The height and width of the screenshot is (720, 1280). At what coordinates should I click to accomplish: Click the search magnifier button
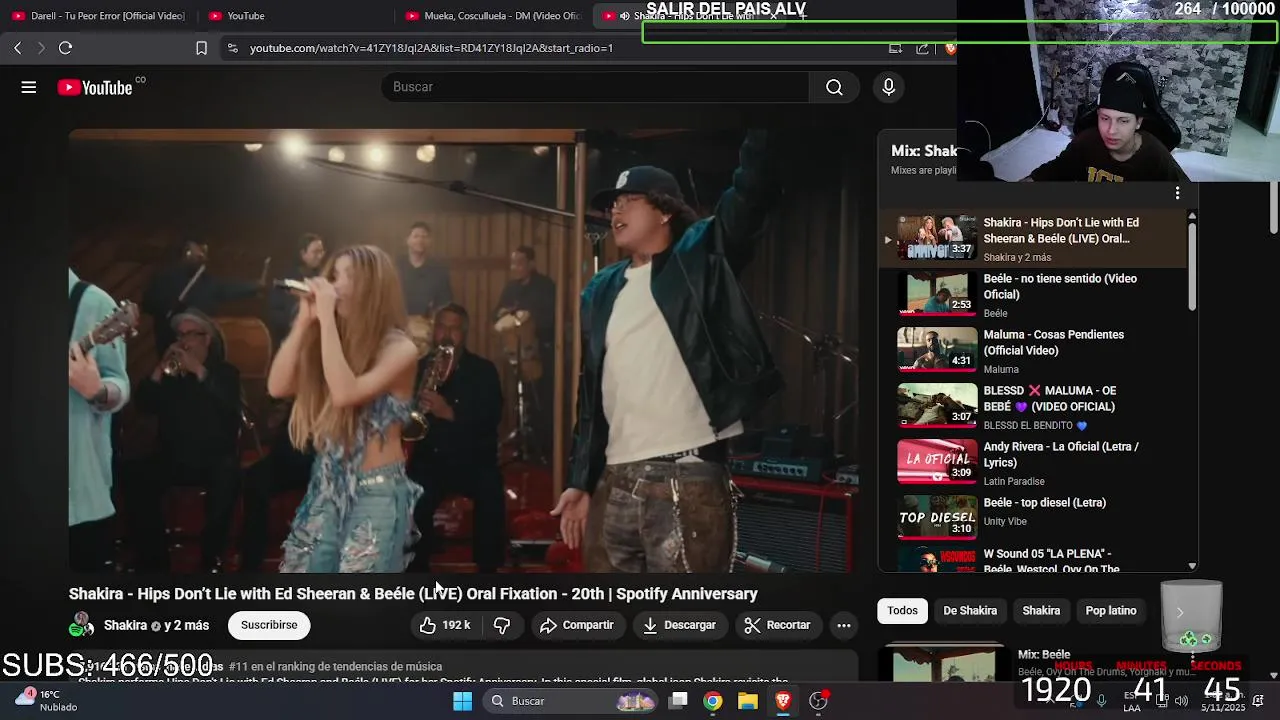coord(834,87)
